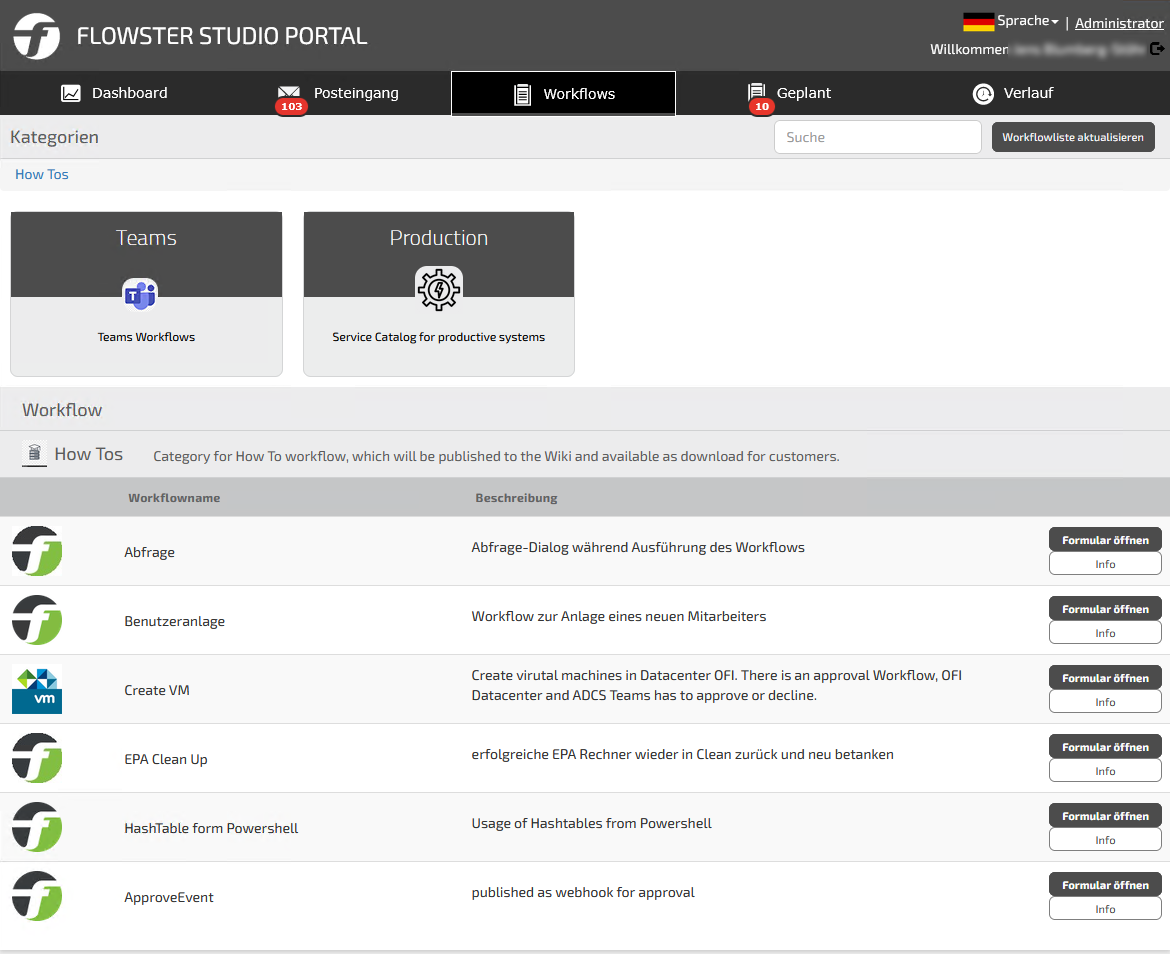Screen dimensions: 1170x954
Task: Click the Microsoft Teams icon
Action: [140, 295]
